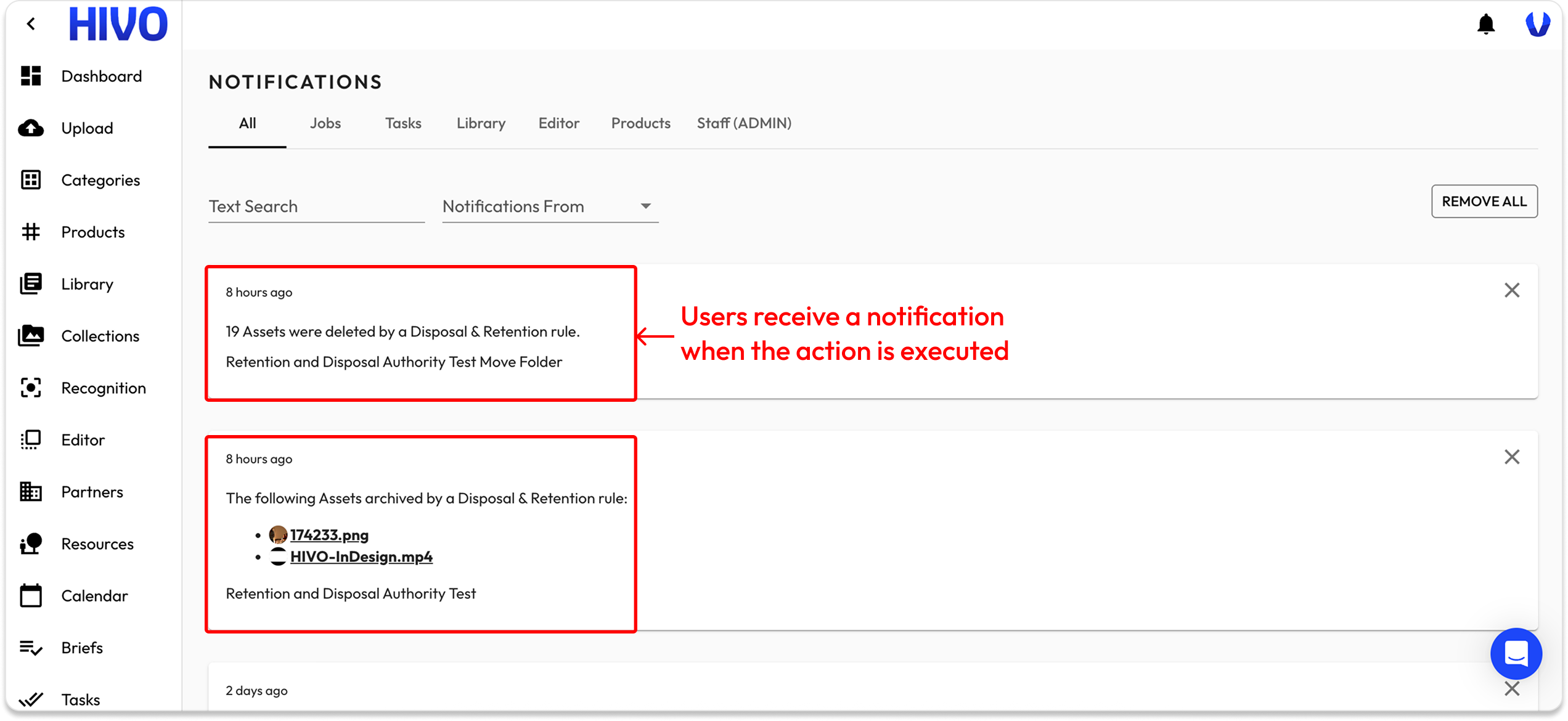The height and width of the screenshot is (721, 1568).
Task: Open the notifications bell icon
Action: [x=1485, y=25]
